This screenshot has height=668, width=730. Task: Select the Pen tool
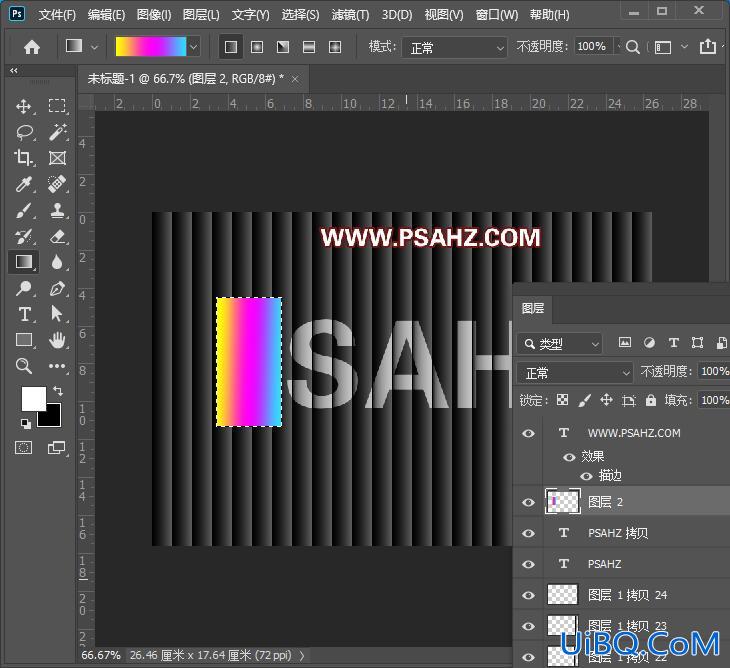(57, 288)
